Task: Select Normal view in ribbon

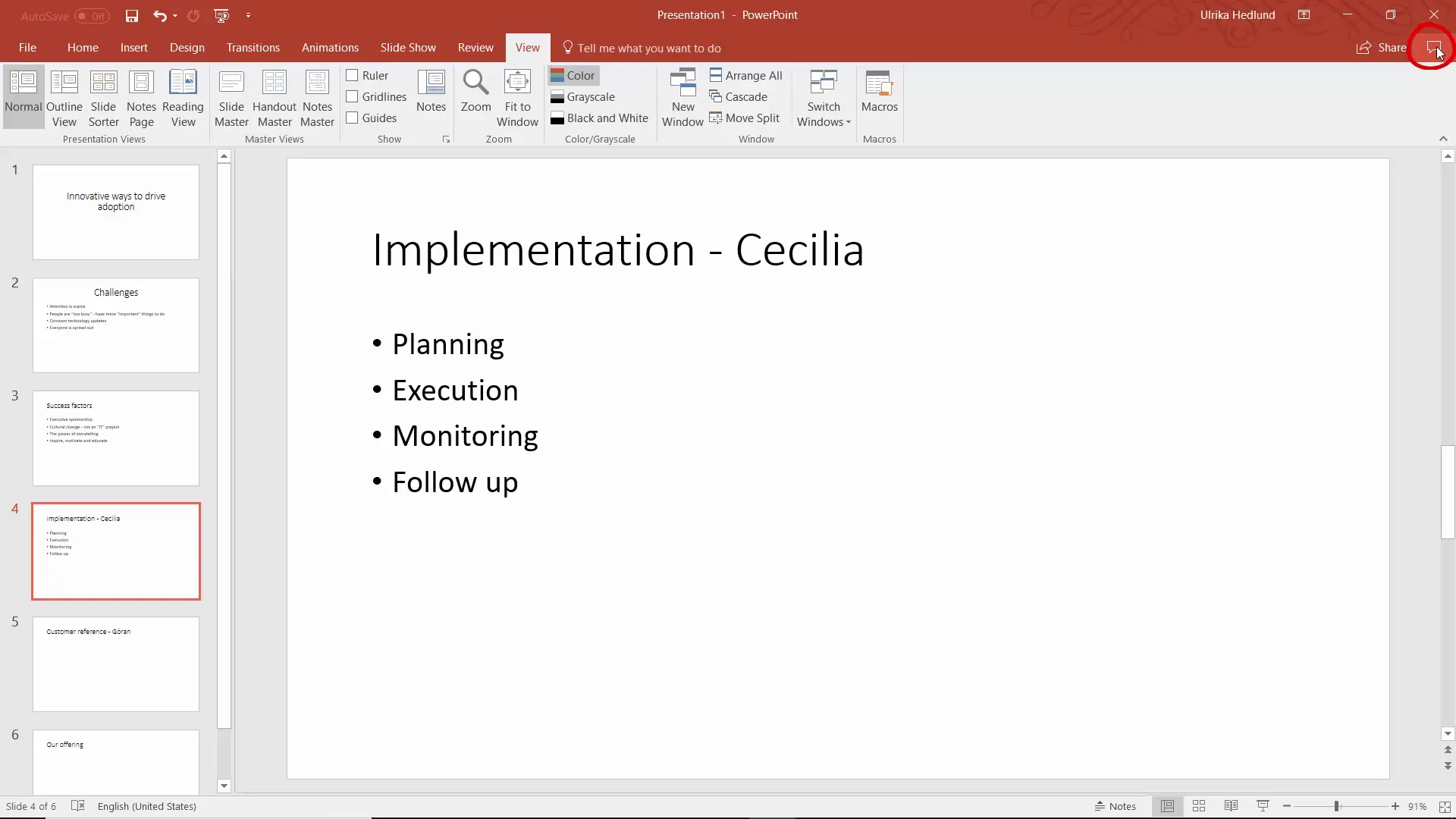Action: pos(24,97)
